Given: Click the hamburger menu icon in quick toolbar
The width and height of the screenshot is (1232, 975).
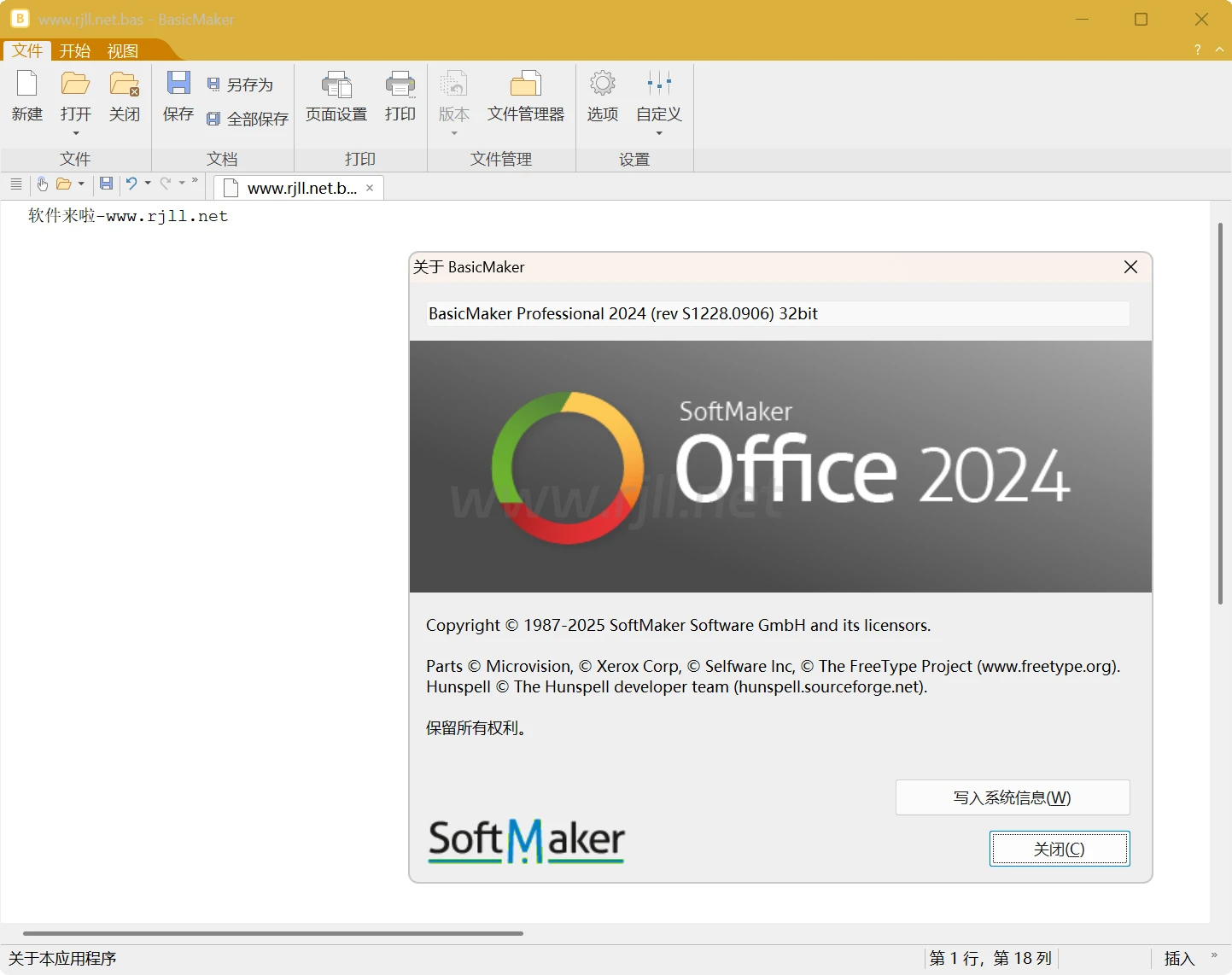Looking at the screenshot, I should click(16, 184).
